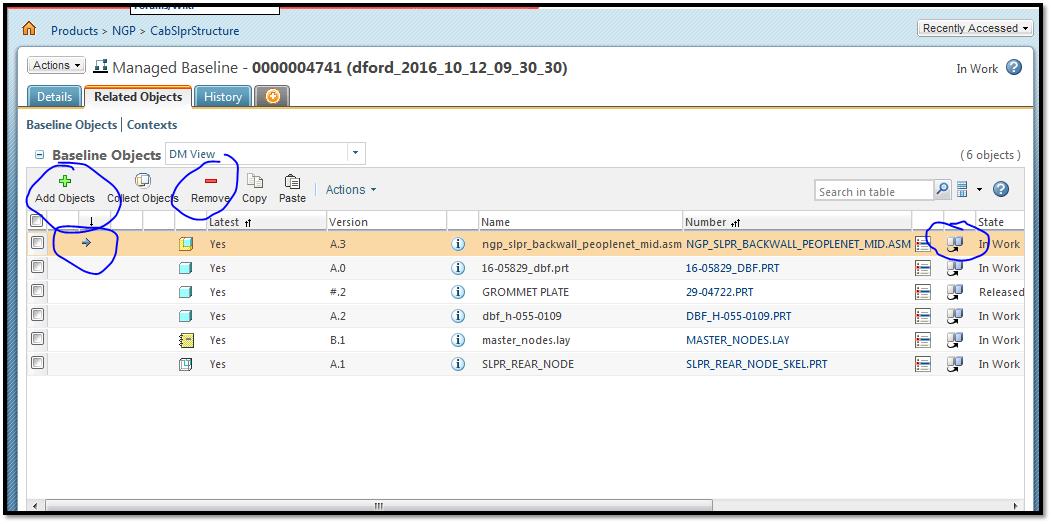The height and width of the screenshot is (524, 1052).
Task: Click the help question mark next to In Work
Action: coord(1013,68)
